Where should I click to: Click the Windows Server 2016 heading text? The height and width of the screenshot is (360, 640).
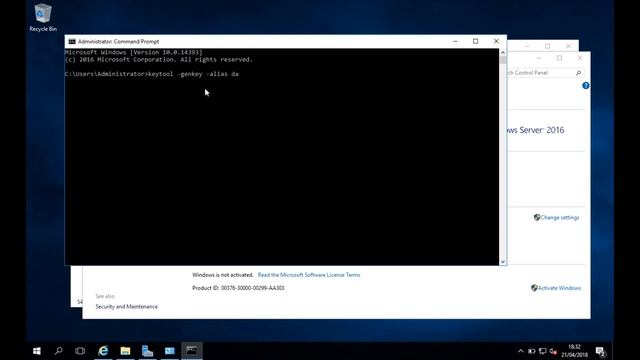click(536, 130)
